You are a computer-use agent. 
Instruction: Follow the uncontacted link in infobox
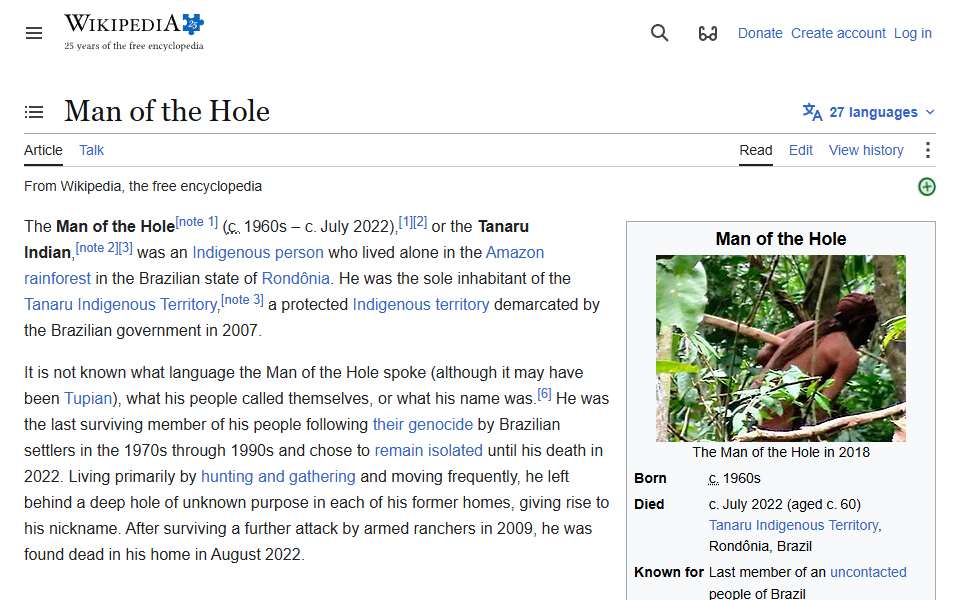868,572
